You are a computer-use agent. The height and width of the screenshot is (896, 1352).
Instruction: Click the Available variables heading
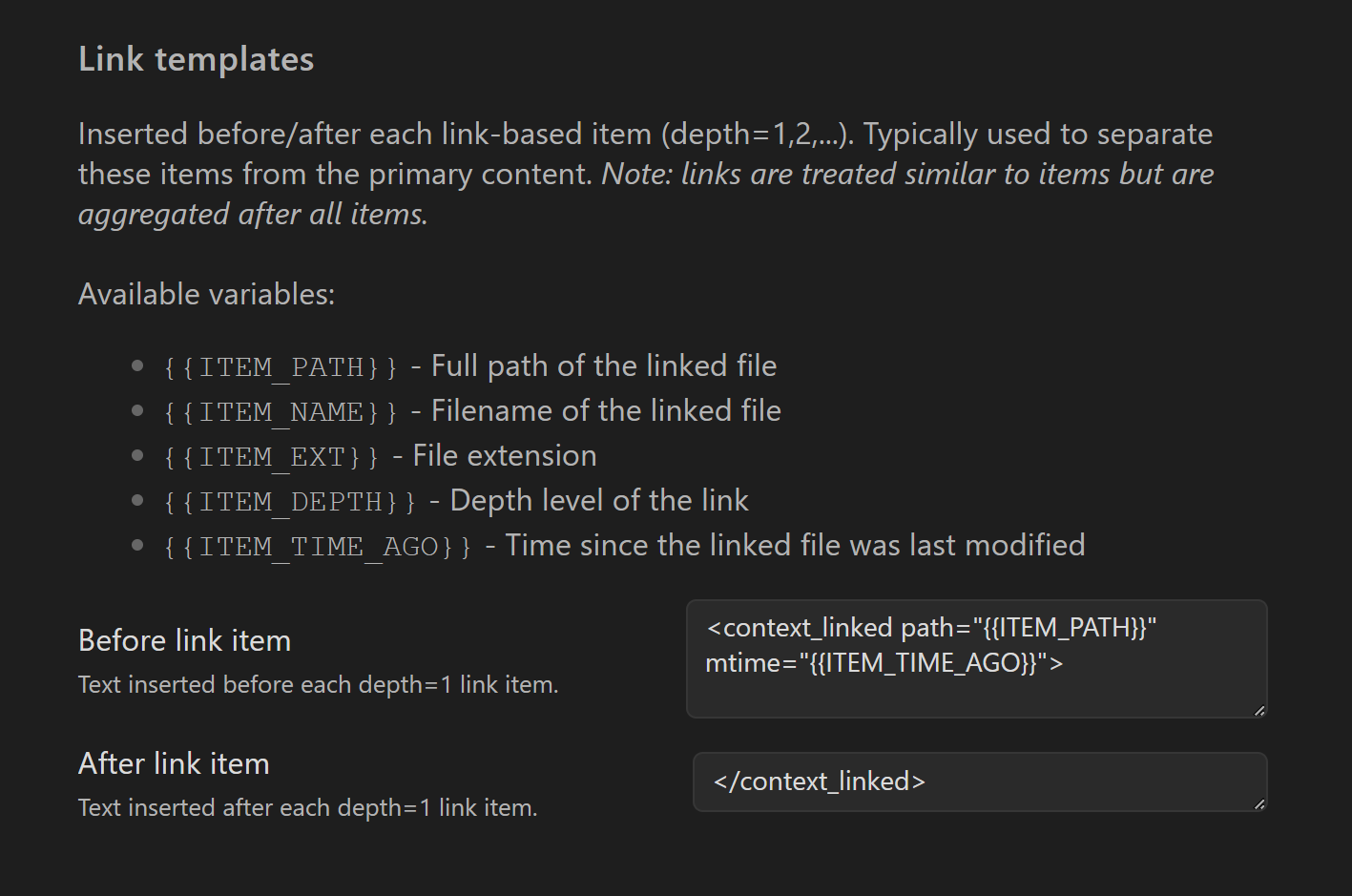(206, 294)
